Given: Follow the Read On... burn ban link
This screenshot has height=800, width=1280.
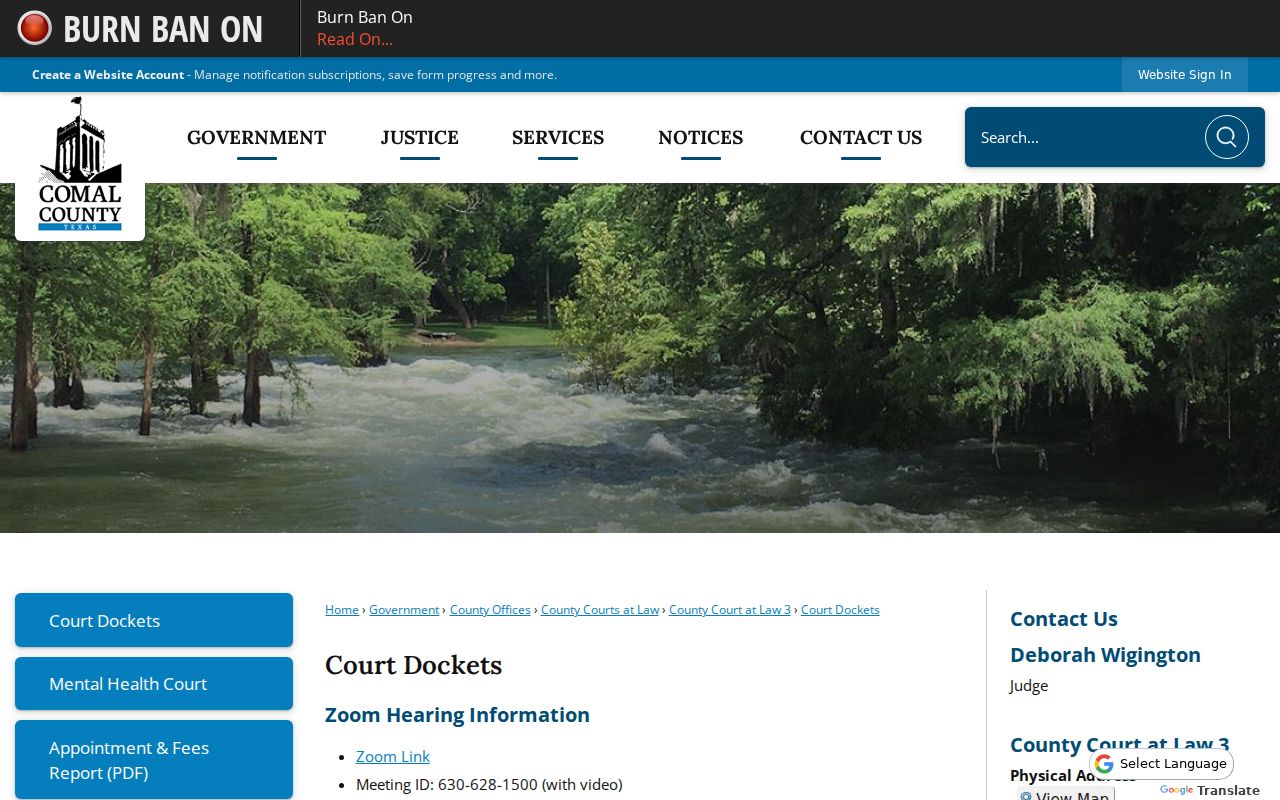Looking at the screenshot, I should click(355, 39).
